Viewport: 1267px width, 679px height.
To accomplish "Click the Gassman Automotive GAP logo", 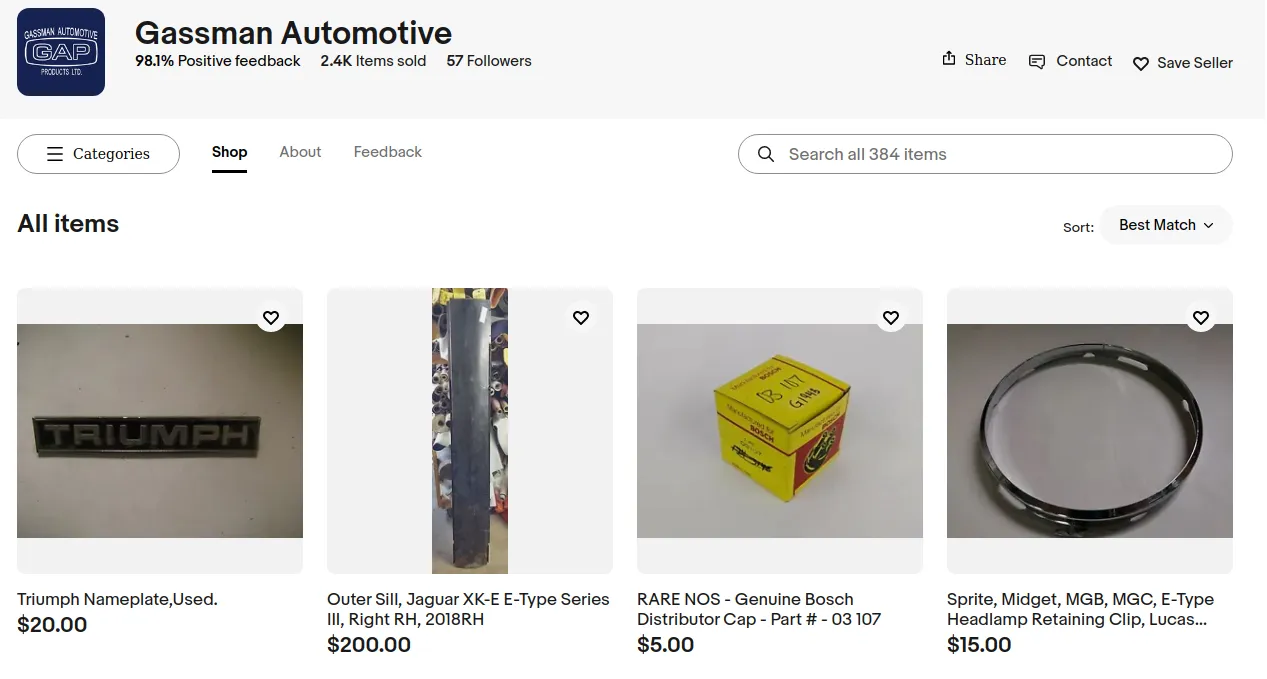I will (x=61, y=52).
